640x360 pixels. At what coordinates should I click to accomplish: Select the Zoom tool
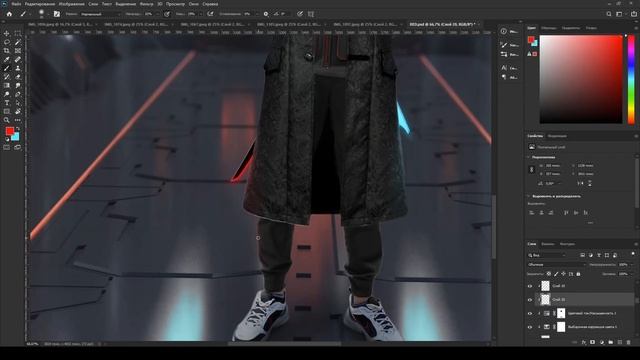coord(7,120)
